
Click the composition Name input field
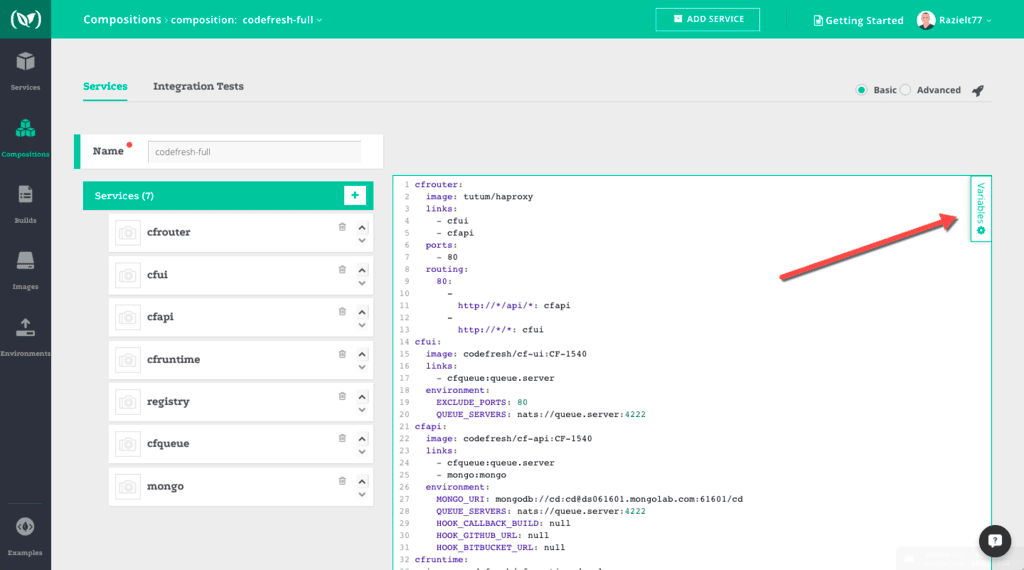pos(254,152)
